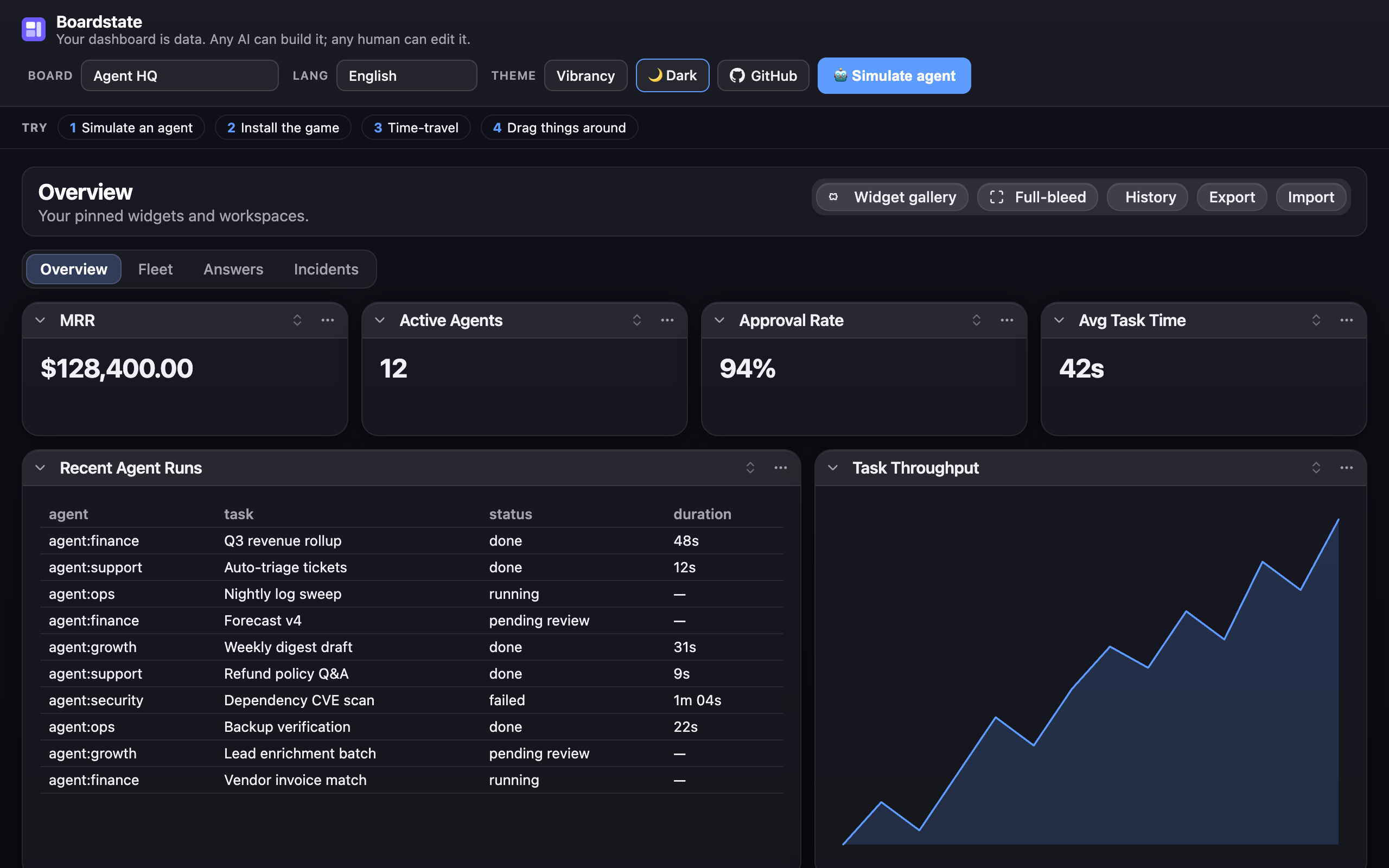Toggle Dark mode button
Viewport: 1389px width, 868px height.
coord(672,76)
